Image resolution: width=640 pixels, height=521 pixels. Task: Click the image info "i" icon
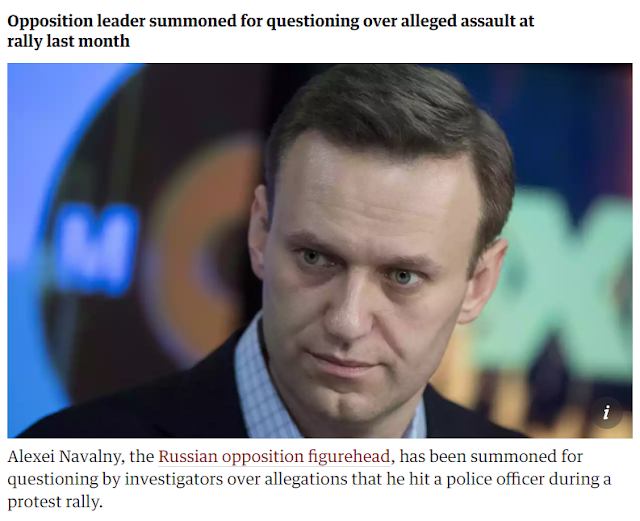pyautogui.click(x=607, y=412)
